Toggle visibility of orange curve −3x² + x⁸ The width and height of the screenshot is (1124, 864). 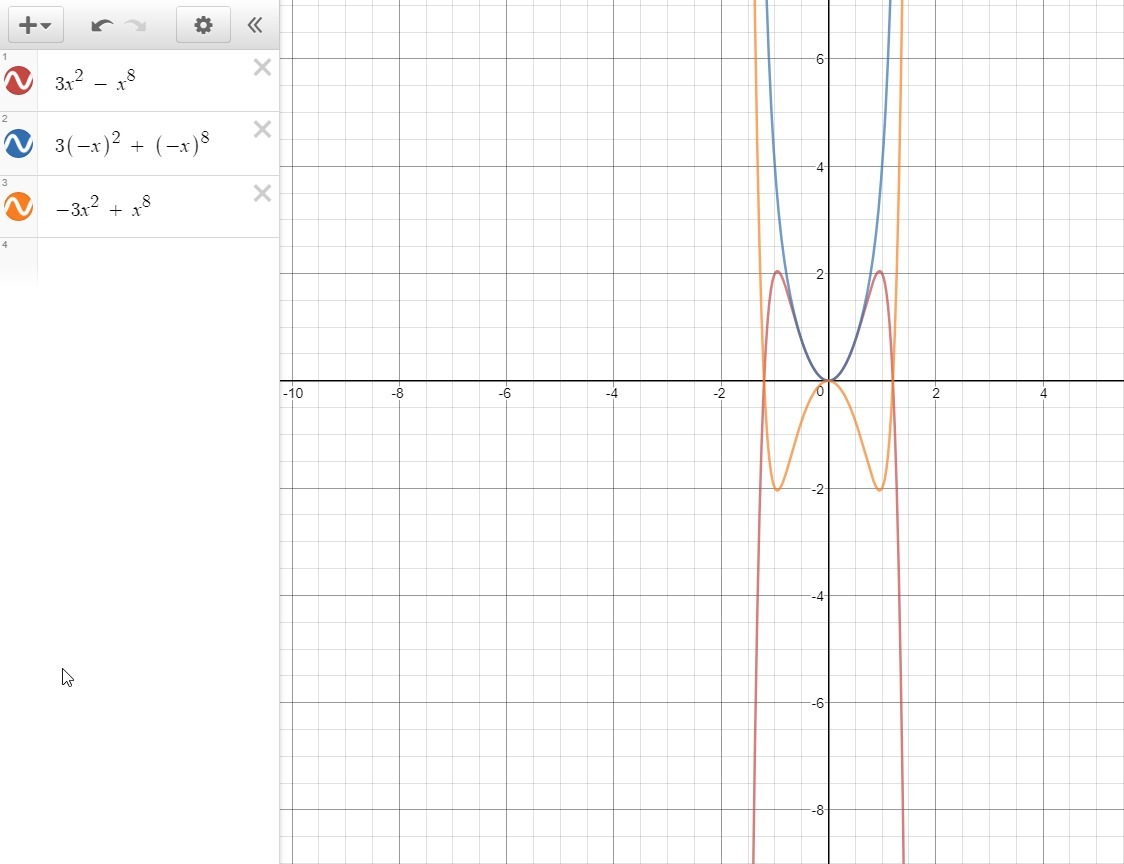18,206
